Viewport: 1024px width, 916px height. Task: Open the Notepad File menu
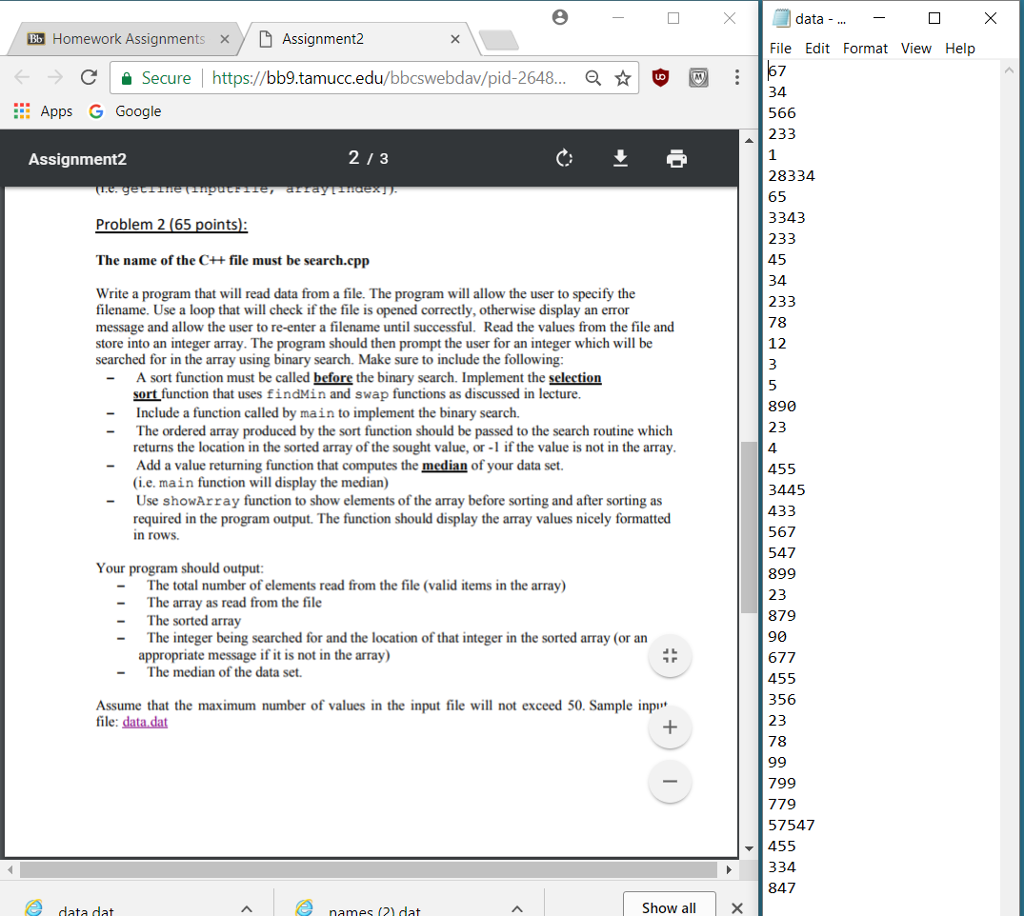[781, 48]
